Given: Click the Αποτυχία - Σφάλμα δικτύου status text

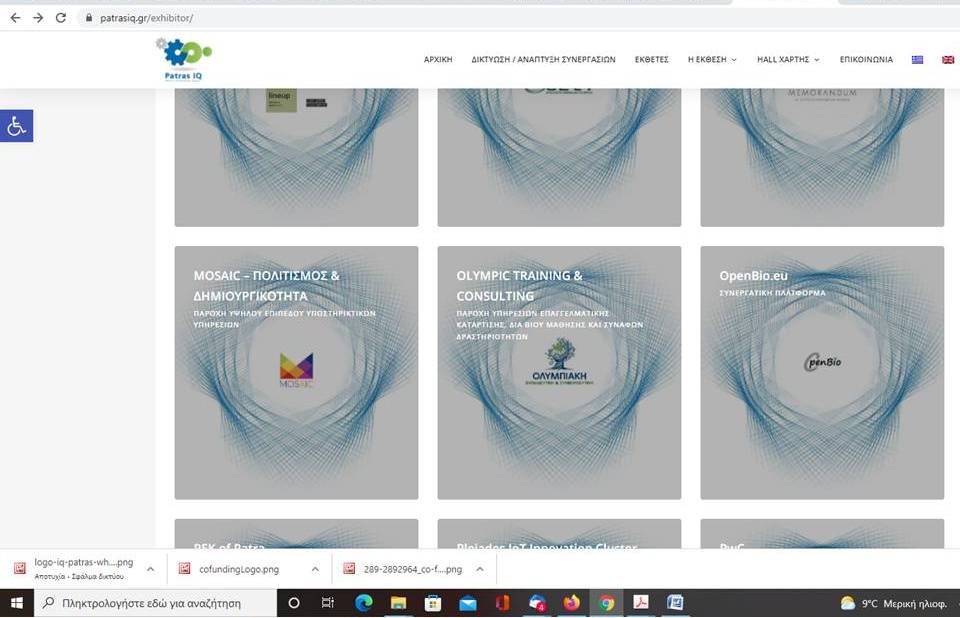Looking at the screenshot, I should (79, 576).
